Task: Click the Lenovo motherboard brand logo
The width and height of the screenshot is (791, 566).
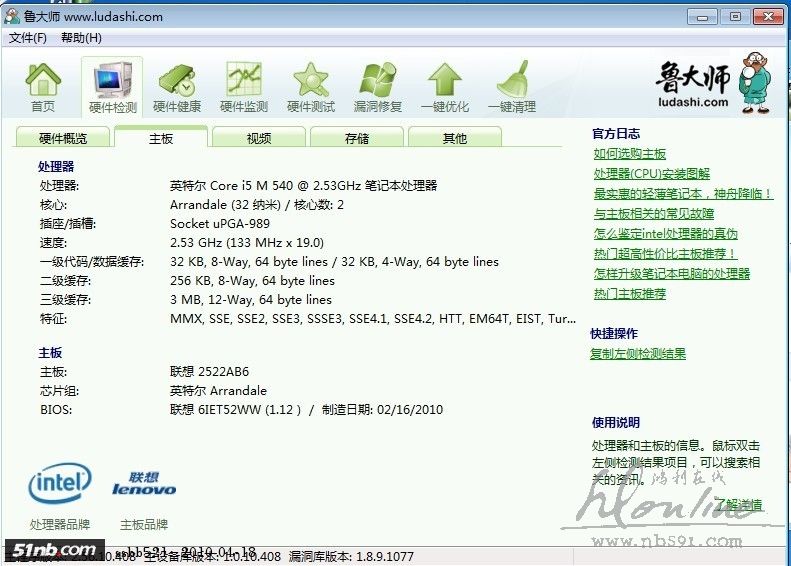Action: pos(144,484)
